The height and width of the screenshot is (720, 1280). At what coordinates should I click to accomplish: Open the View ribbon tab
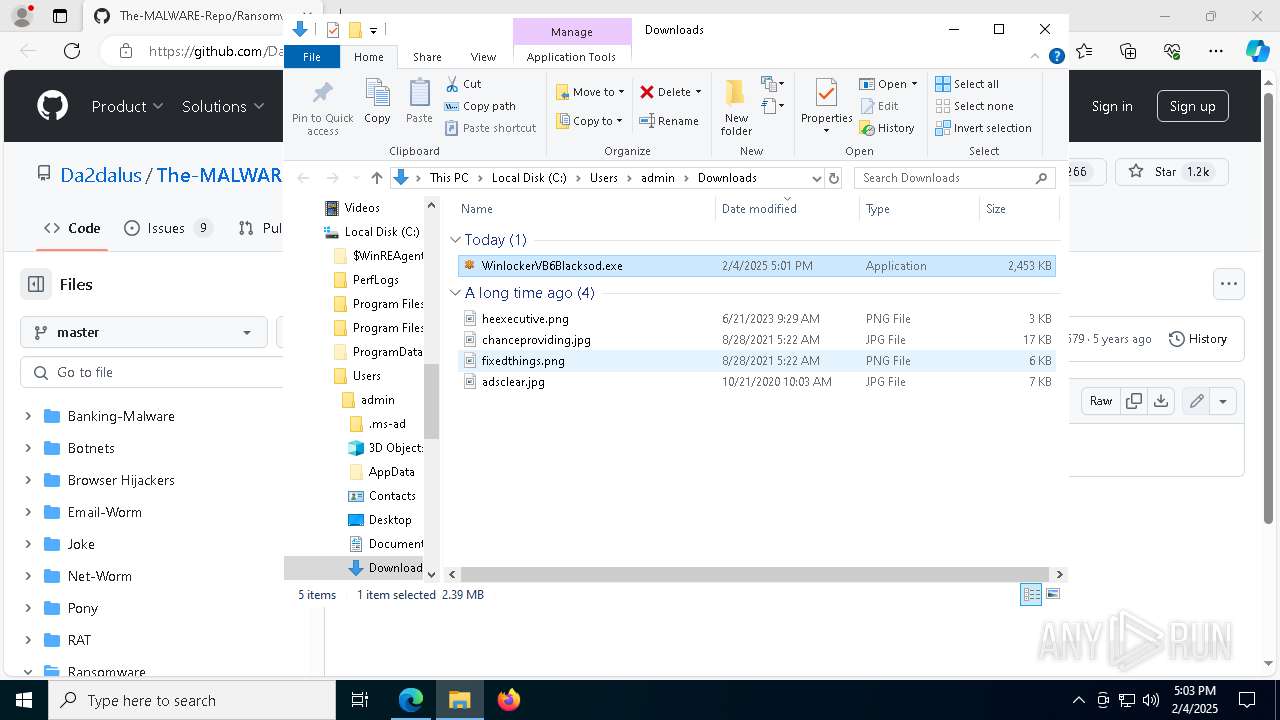[483, 57]
